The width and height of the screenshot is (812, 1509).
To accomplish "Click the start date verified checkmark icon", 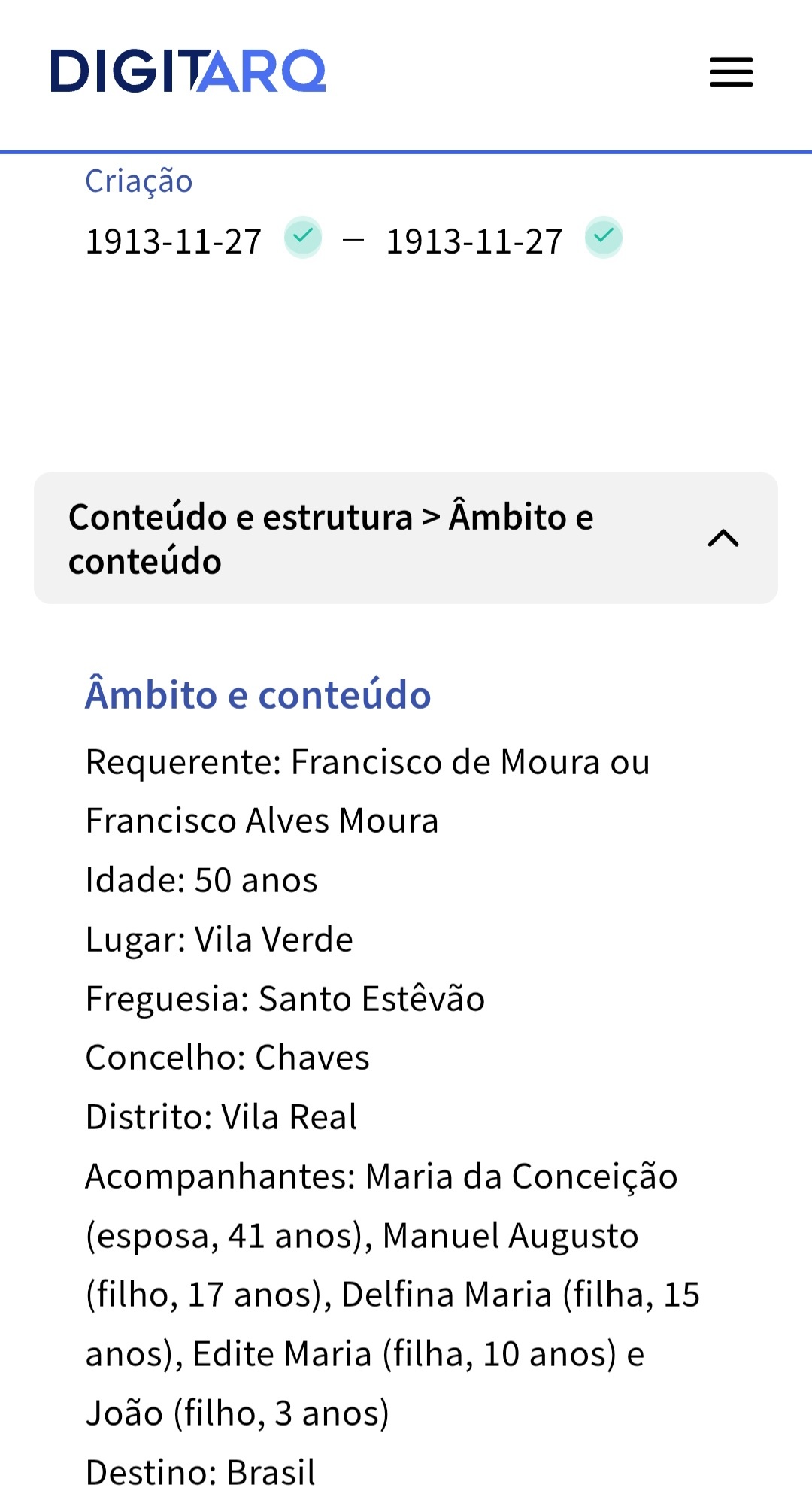I will (303, 237).
